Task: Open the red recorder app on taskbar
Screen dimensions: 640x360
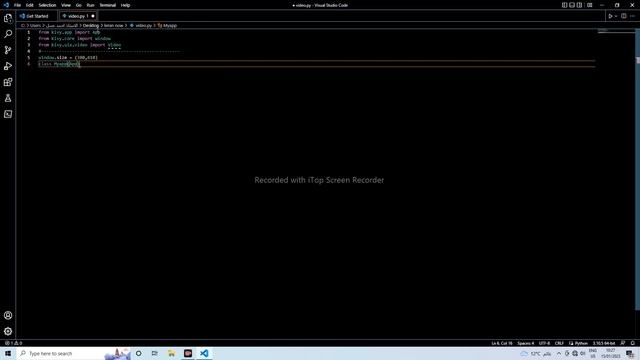Action: click(x=188, y=353)
